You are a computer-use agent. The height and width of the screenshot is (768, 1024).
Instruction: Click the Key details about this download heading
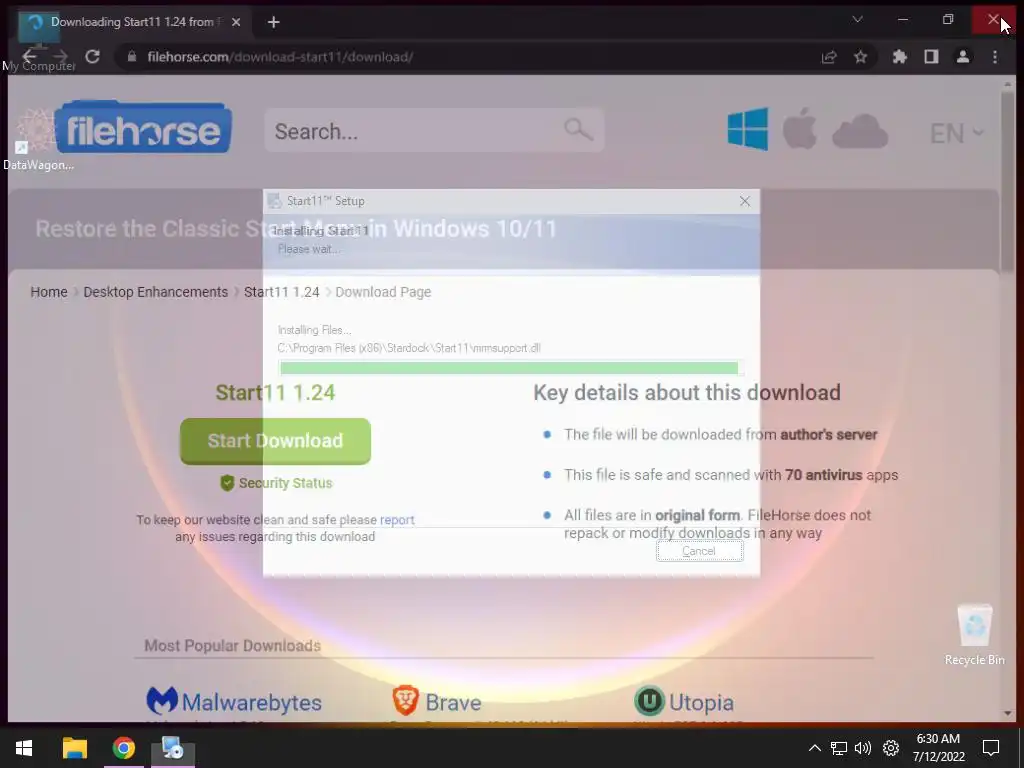[x=687, y=392]
